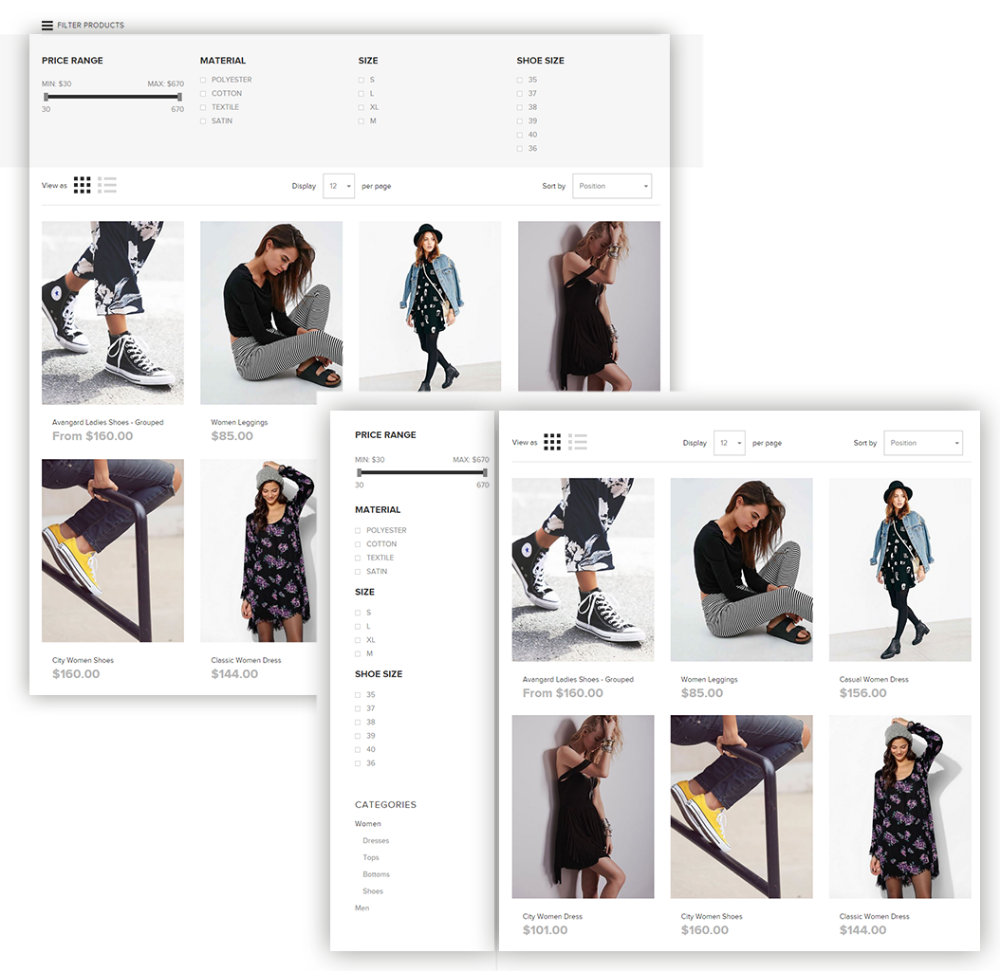Screen dimensions: 1000x971
Task: Select list view icon beside the sidebar filters
Action: [578, 442]
